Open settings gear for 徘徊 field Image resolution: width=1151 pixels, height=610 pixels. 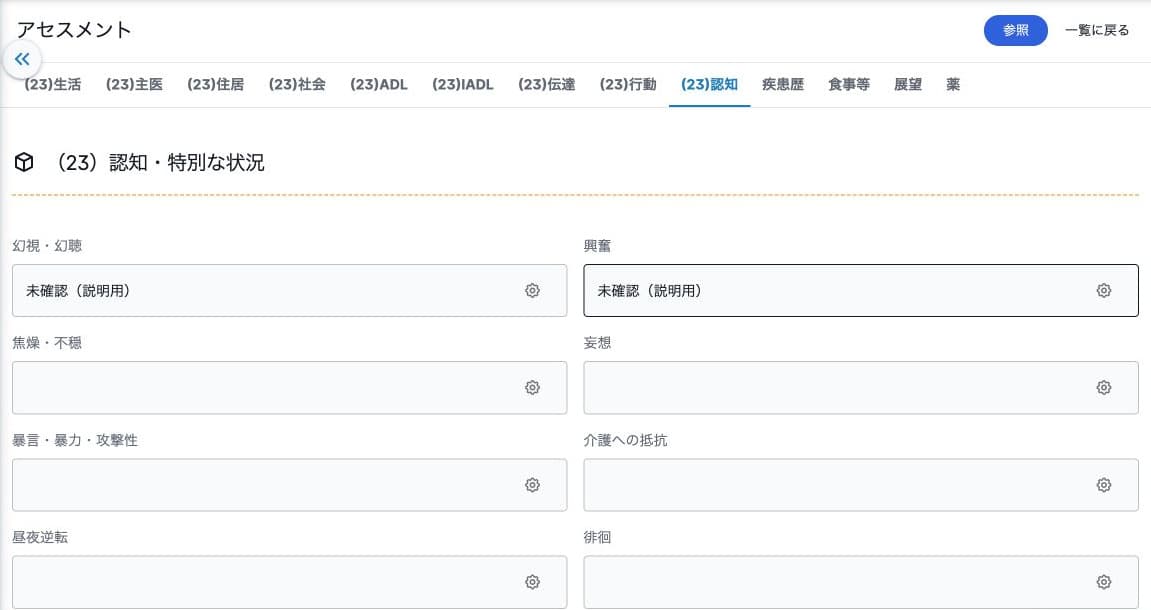[x=1103, y=582]
